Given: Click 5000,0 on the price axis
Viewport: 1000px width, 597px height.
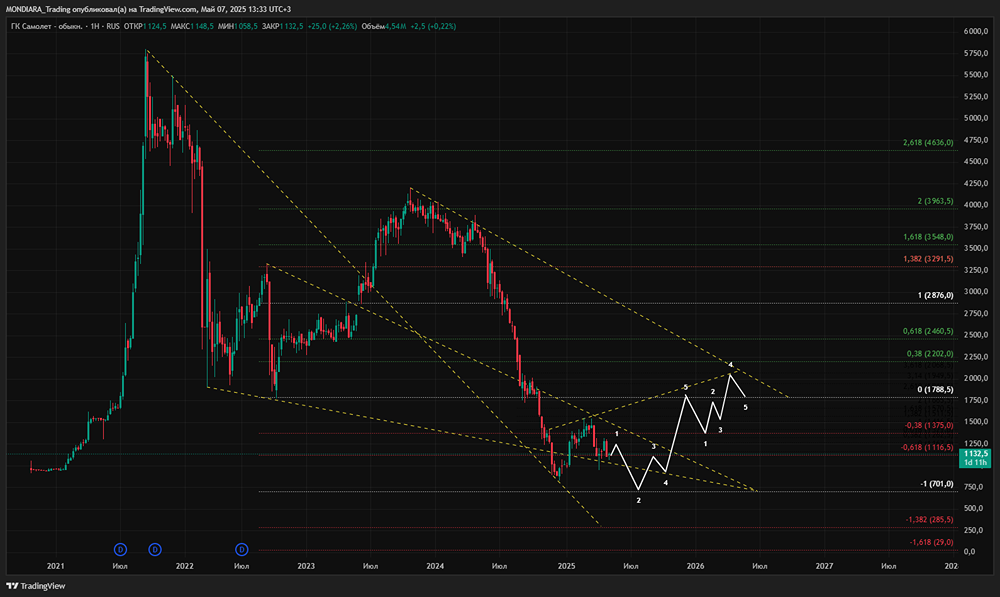Looking at the screenshot, I should (x=976, y=118).
